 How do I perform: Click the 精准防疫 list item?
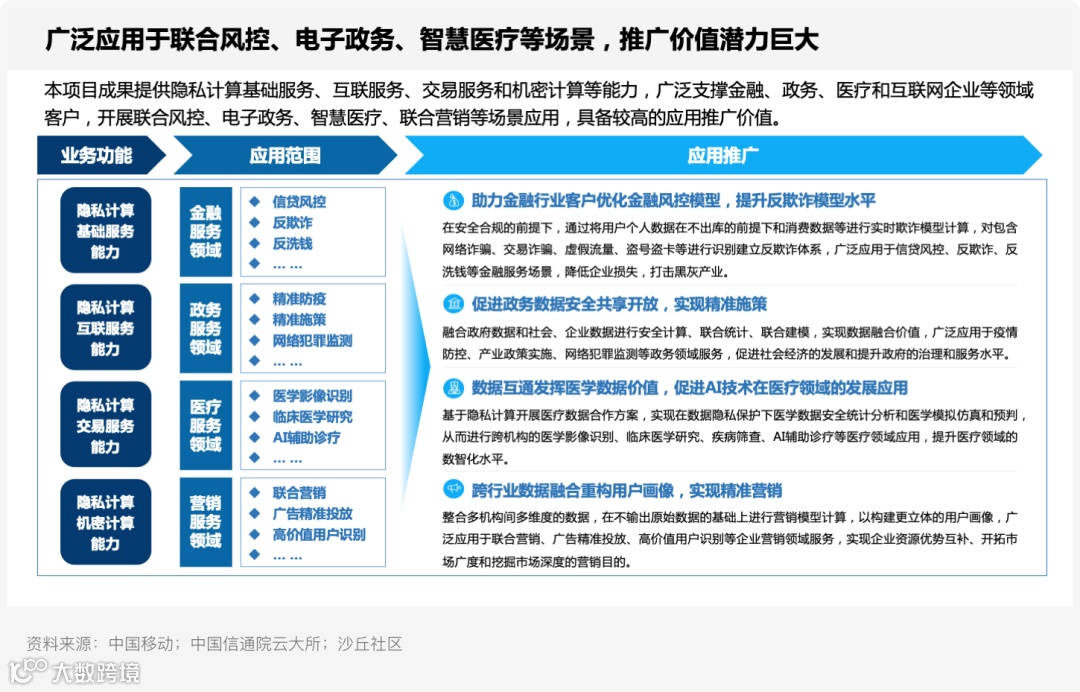(x=299, y=299)
